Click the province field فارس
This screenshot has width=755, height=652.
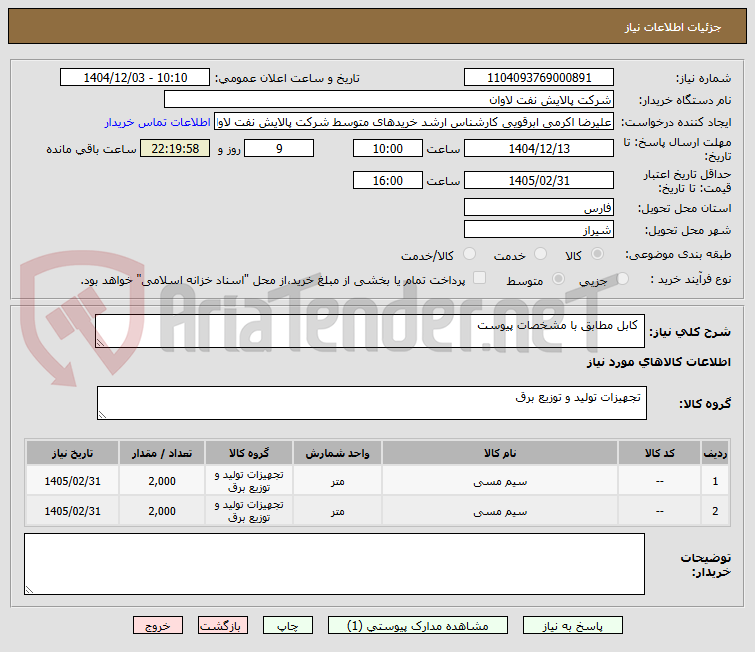click(539, 208)
